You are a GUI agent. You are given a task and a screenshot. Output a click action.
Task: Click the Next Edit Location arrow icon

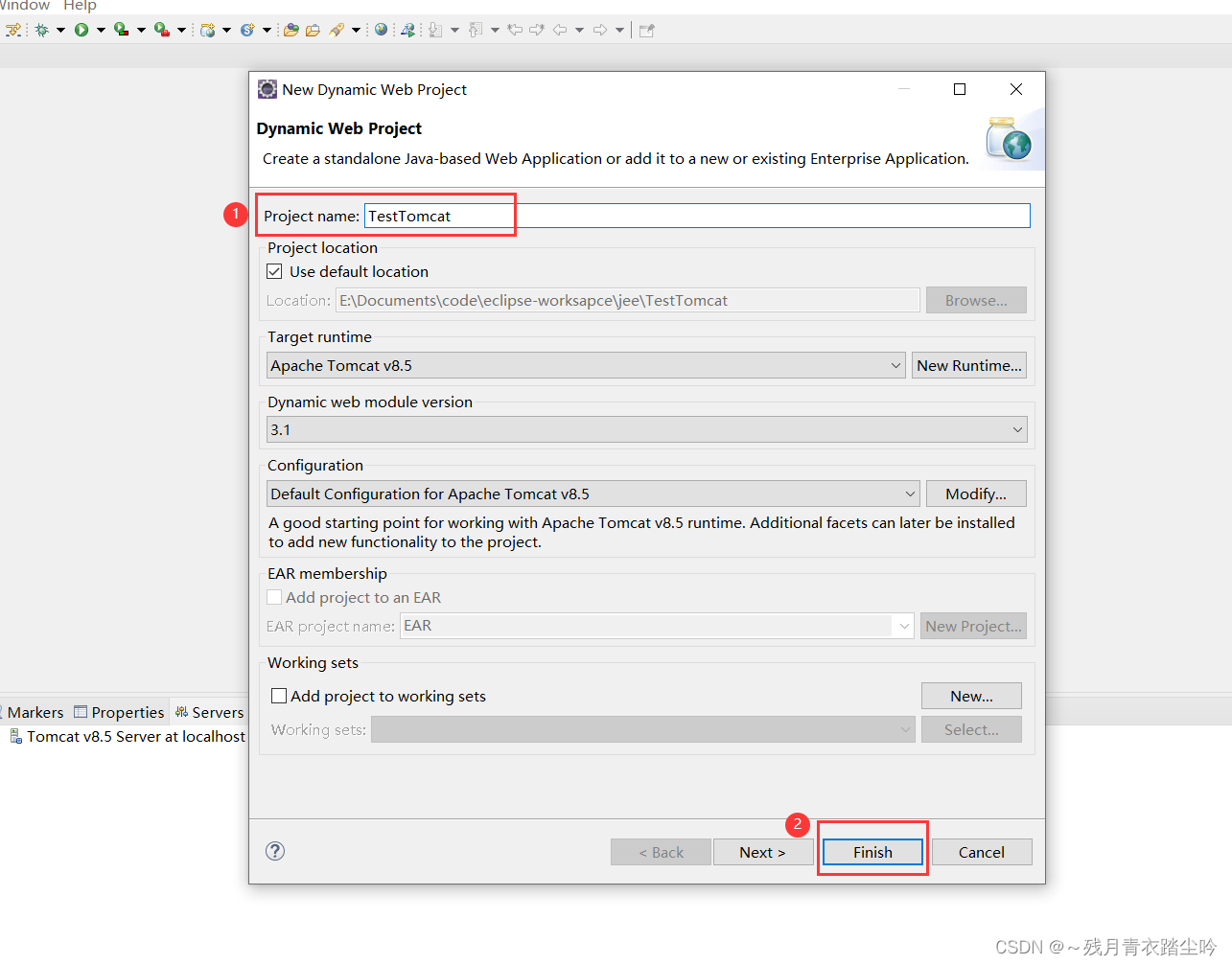point(537,30)
